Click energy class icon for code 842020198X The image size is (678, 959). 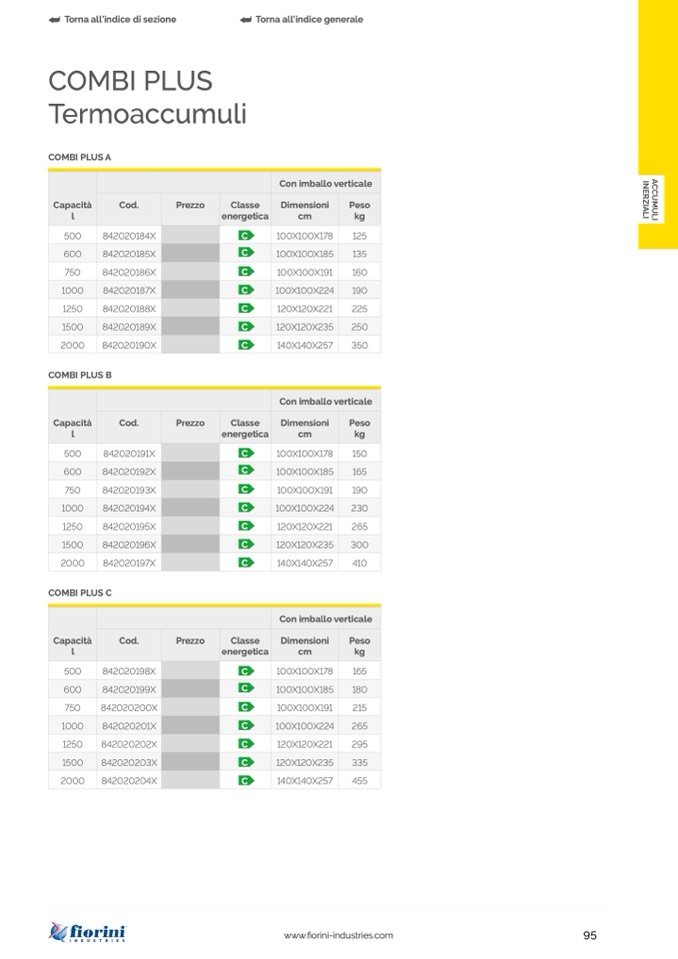245,671
